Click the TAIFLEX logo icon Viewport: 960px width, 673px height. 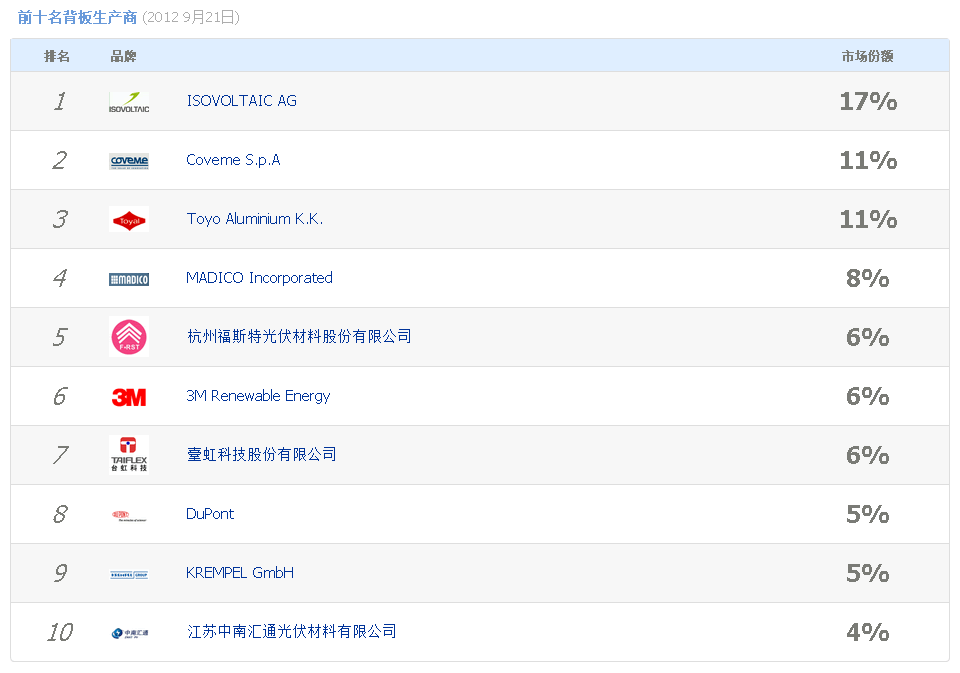click(129, 455)
